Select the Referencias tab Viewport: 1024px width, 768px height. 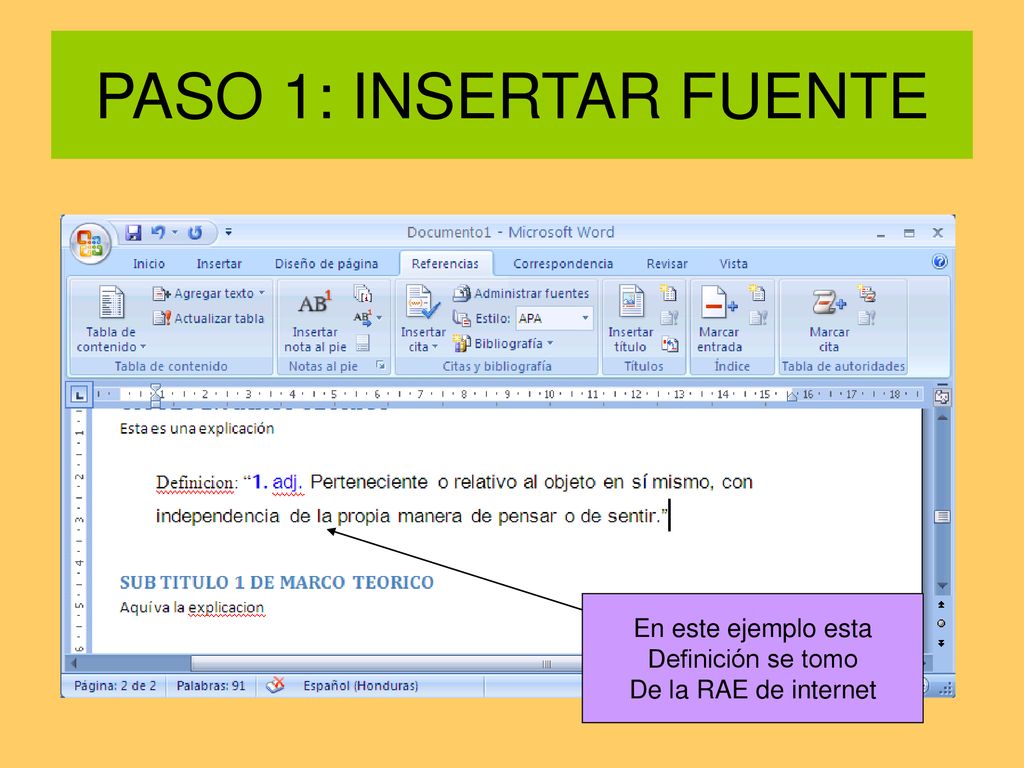[445, 264]
